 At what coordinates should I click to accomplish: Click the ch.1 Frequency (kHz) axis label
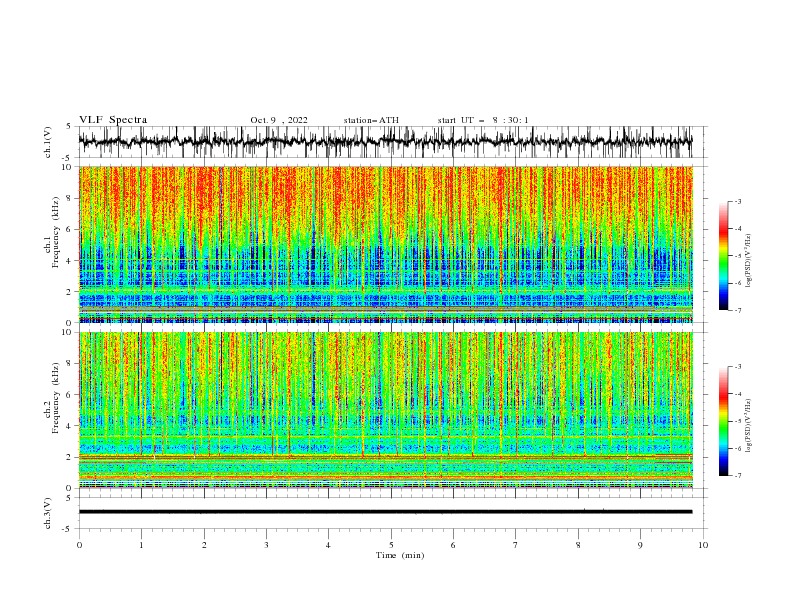[x=52, y=233]
